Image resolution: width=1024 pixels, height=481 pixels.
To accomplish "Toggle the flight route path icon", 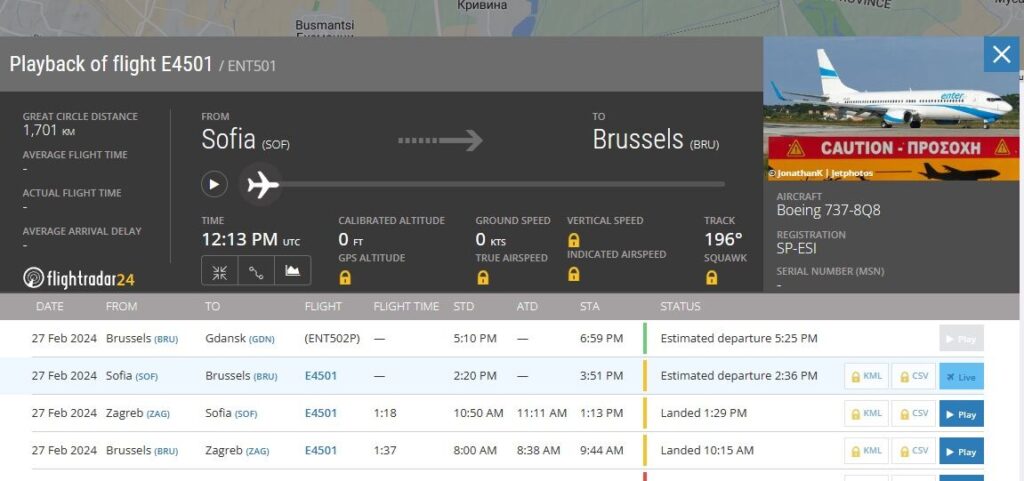I will coord(255,270).
